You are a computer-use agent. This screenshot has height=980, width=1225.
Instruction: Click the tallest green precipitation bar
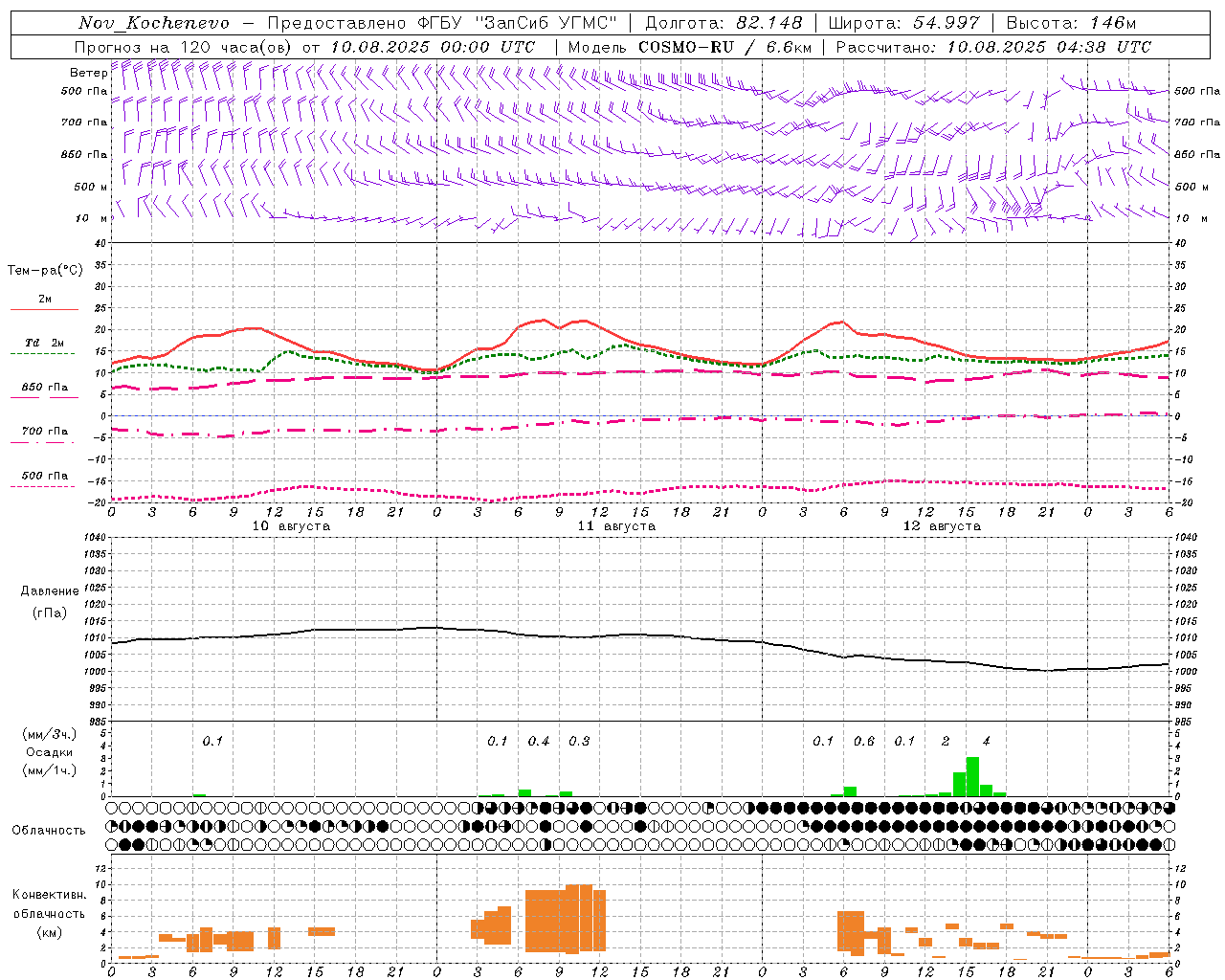[x=972, y=776]
